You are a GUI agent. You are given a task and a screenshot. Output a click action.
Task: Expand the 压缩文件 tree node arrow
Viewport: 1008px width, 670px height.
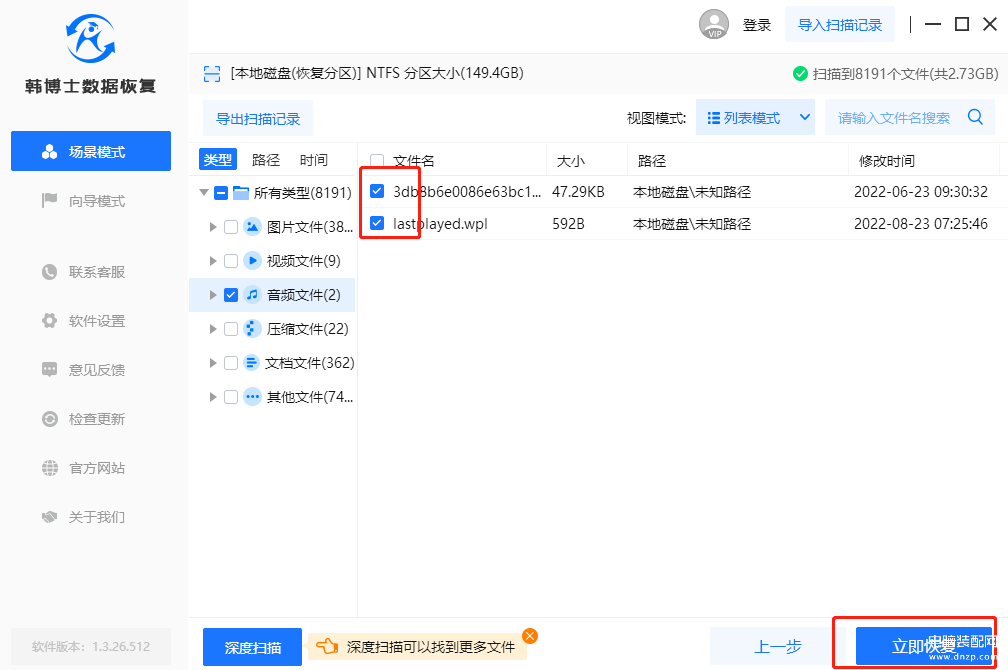pyautogui.click(x=213, y=329)
